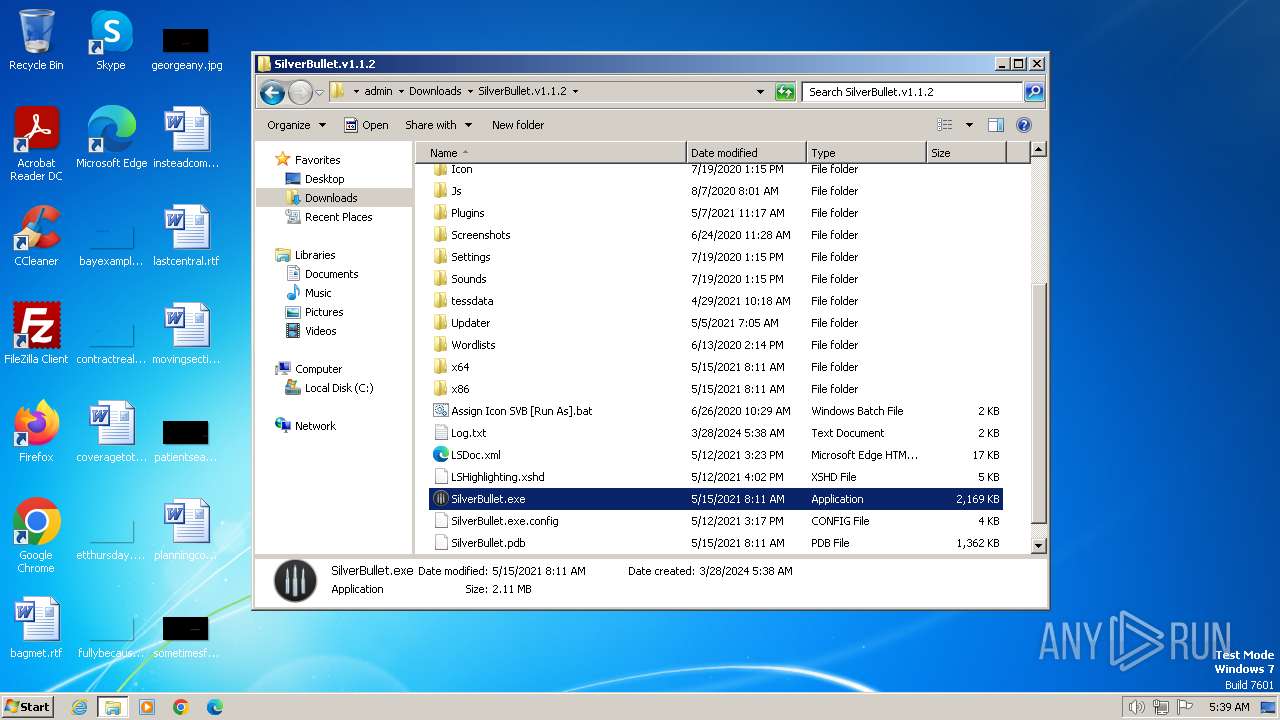1280x720 pixels.
Task: Expand the SilverBullet.v1.1.2 breadcrumb arrow
Action: pos(575,91)
